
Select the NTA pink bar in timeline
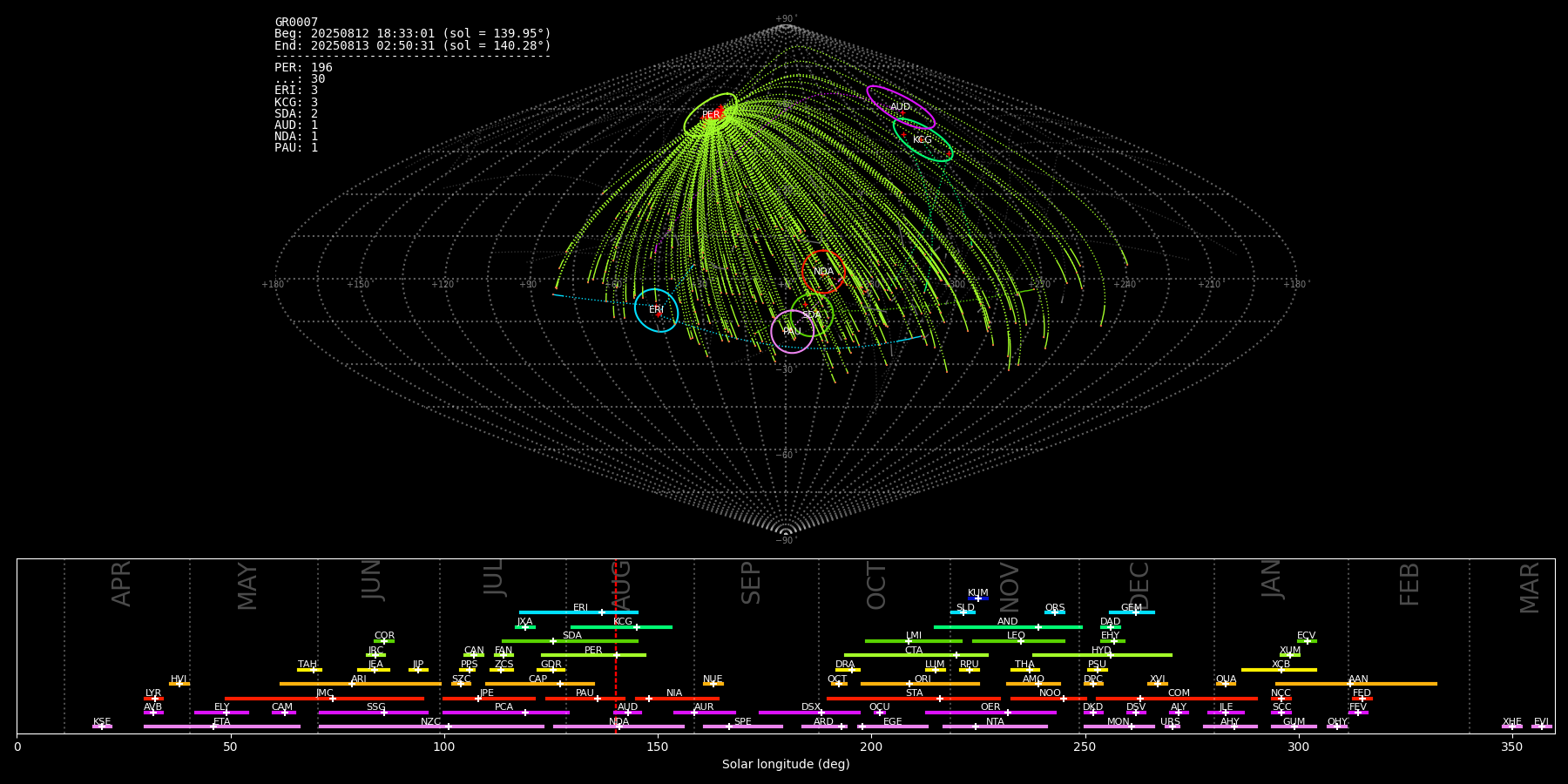pos(995,727)
